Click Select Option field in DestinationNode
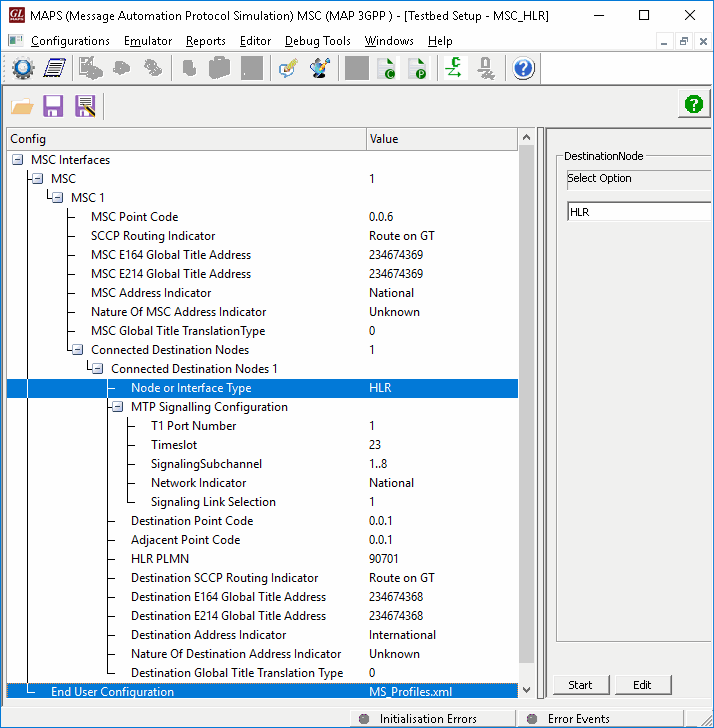The height and width of the screenshot is (728, 714). coord(640,179)
